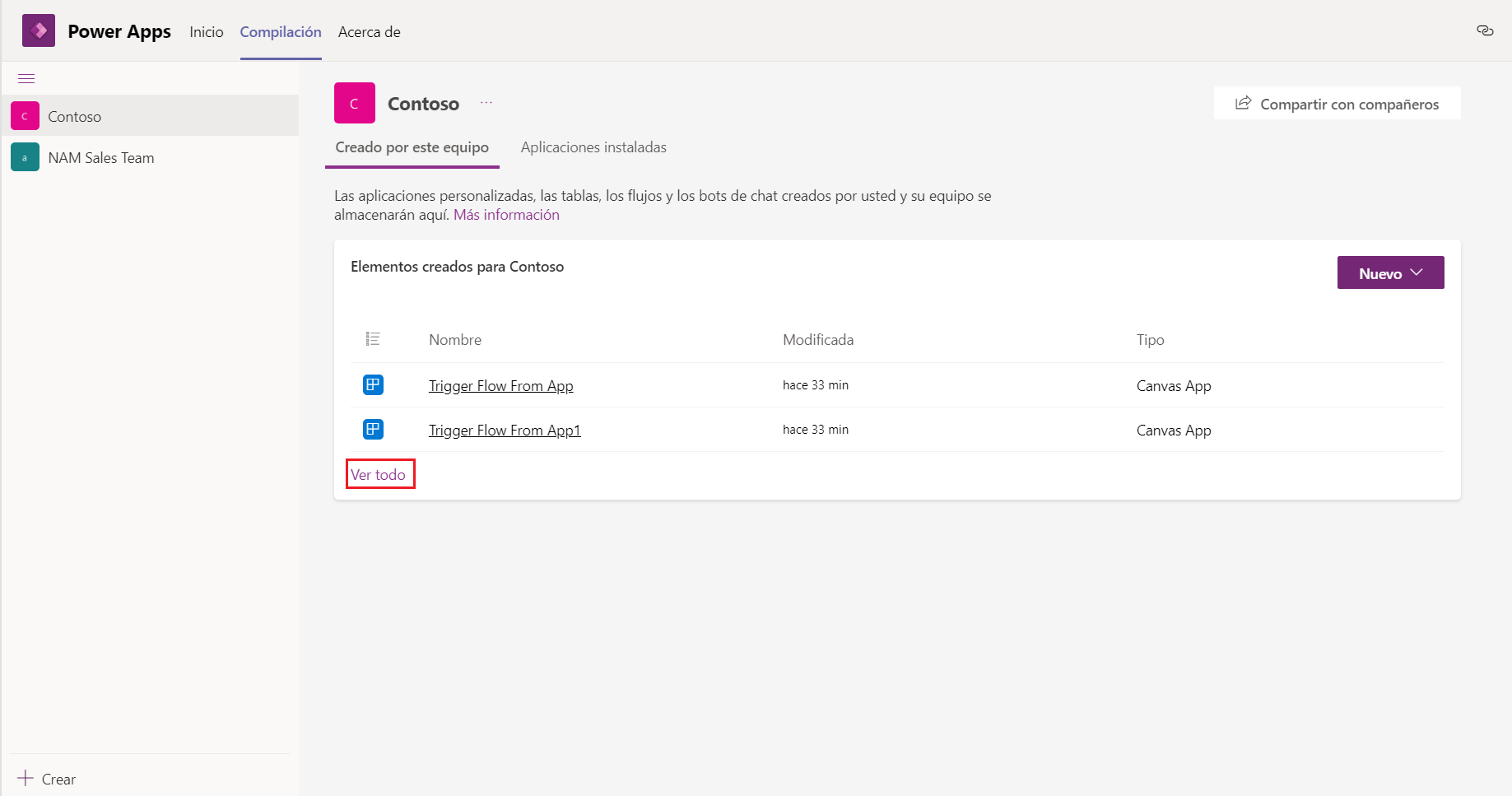This screenshot has width=1512, height=796.
Task: Open the Más información link
Action: click(506, 215)
